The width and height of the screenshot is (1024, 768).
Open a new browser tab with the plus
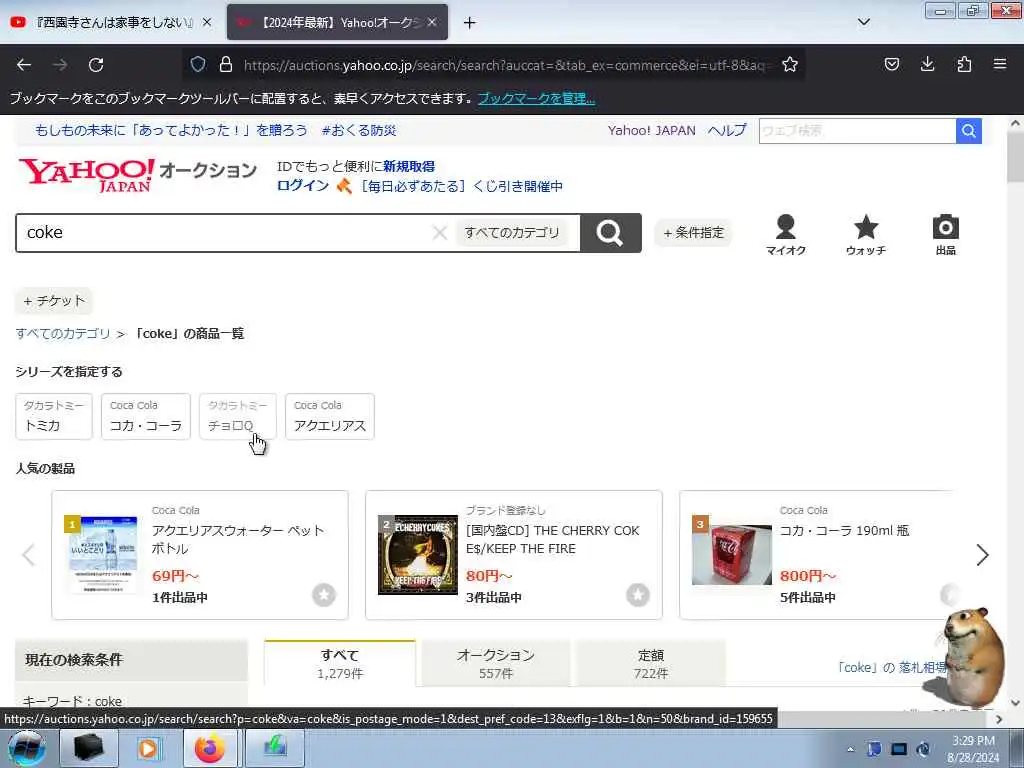click(470, 23)
